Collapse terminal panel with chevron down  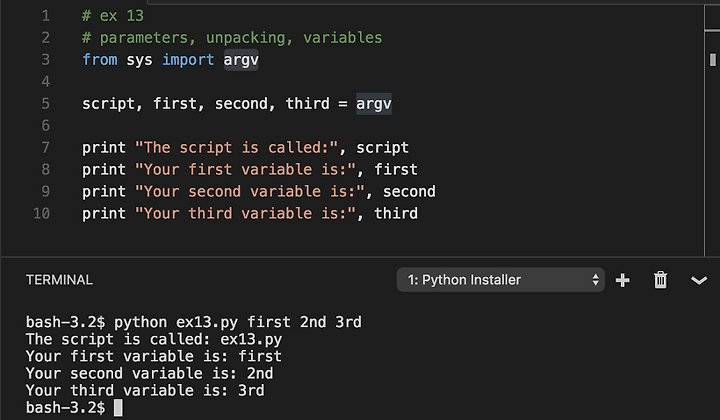pyautogui.click(x=699, y=280)
